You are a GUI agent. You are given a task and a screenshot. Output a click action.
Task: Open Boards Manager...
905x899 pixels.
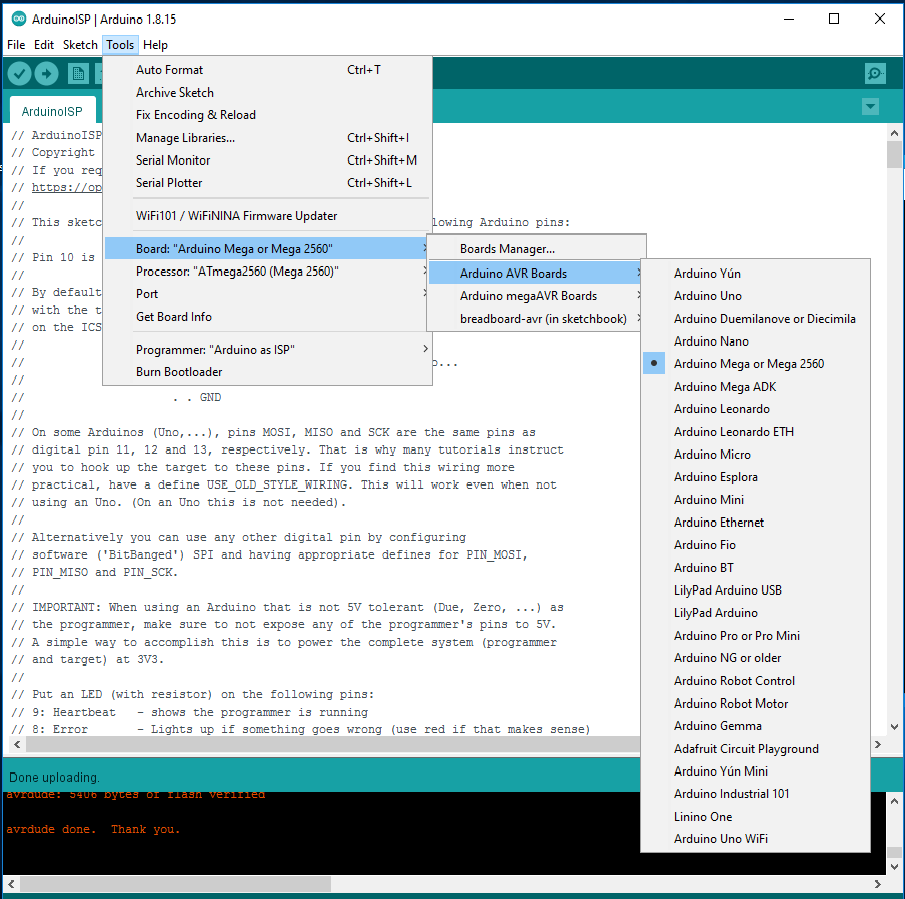[x=536, y=249]
